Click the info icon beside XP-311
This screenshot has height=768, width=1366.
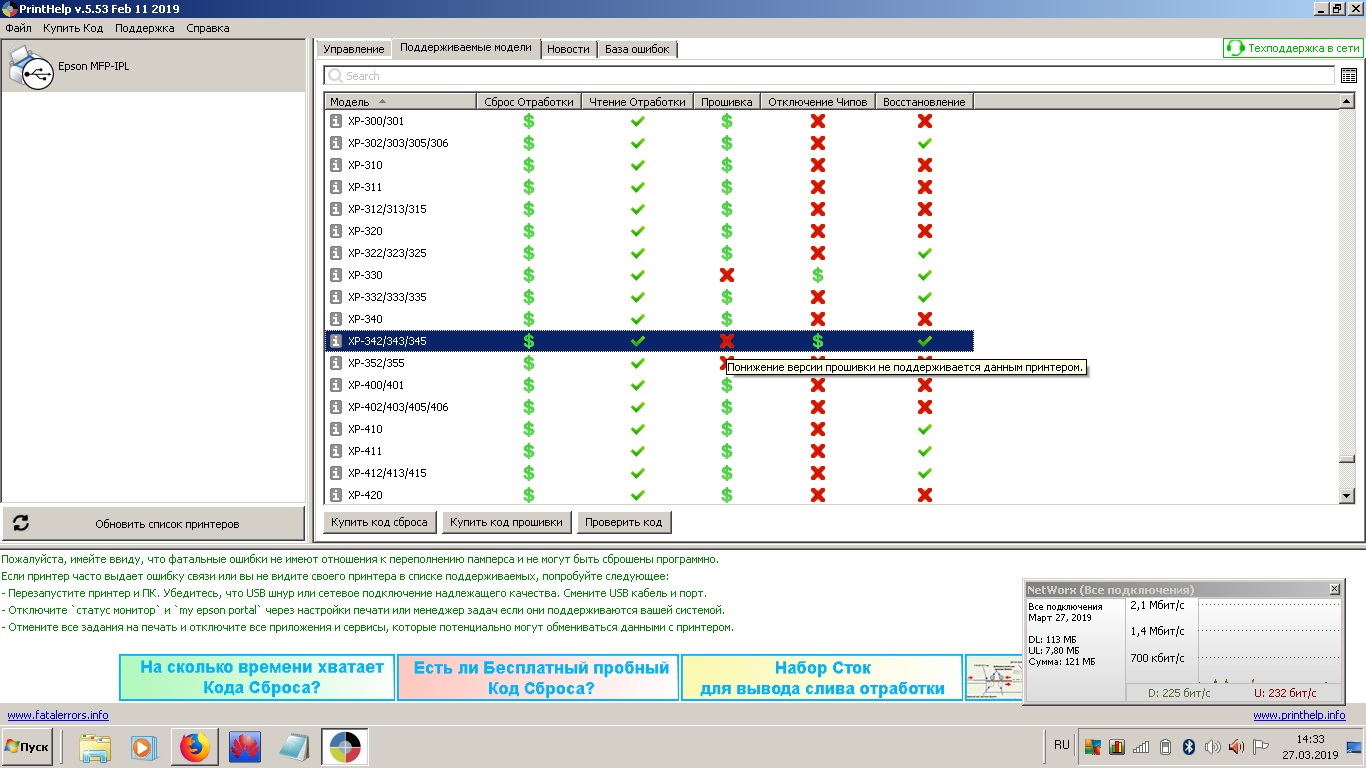pyautogui.click(x=336, y=187)
